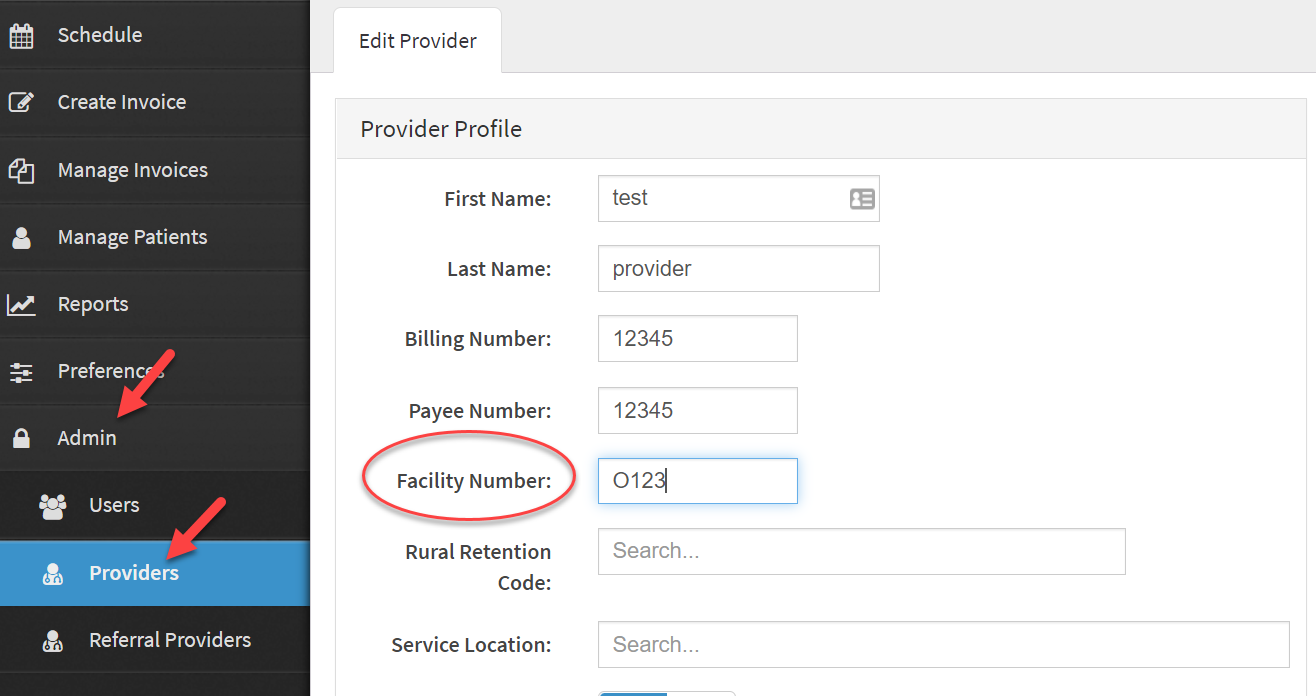Click the Create Invoice pencil icon
Screen dimensions: 1316x696
tap(21, 102)
